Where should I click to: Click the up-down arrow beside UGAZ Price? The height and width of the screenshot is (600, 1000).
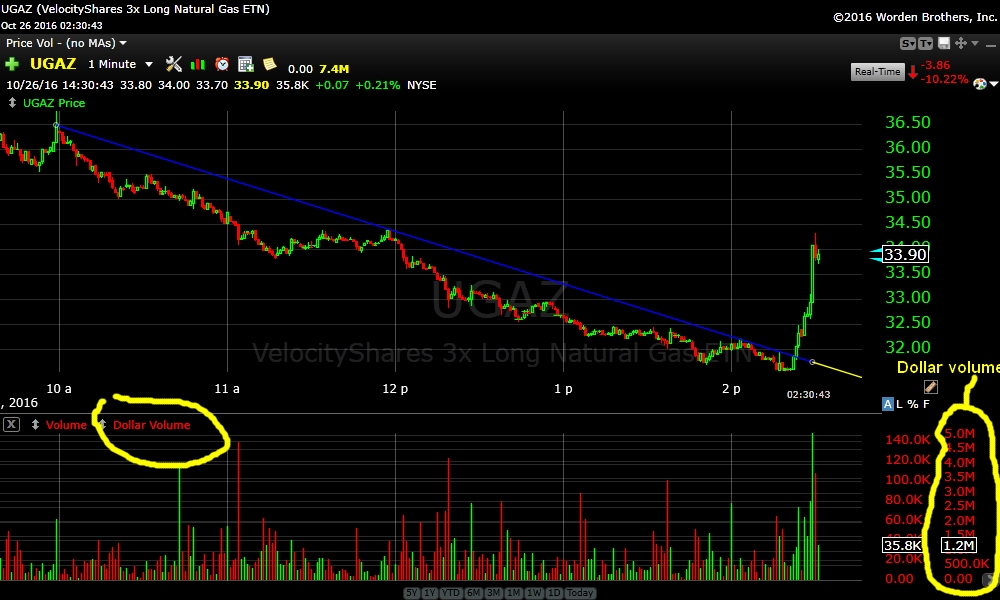tap(12, 103)
